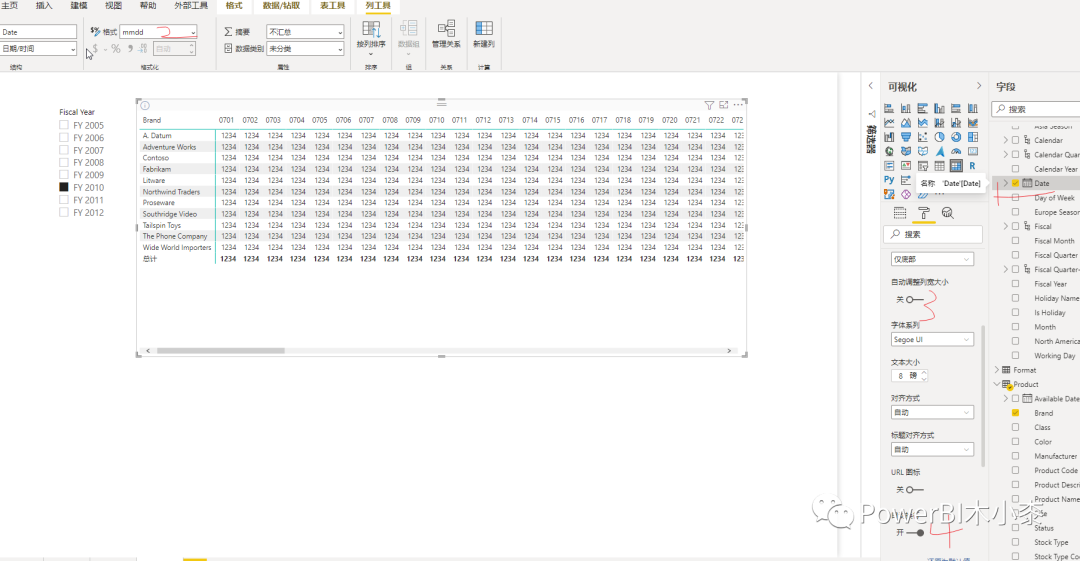Open the Format paint-roller tab
The height and width of the screenshot is (561, 1080).
924,213
